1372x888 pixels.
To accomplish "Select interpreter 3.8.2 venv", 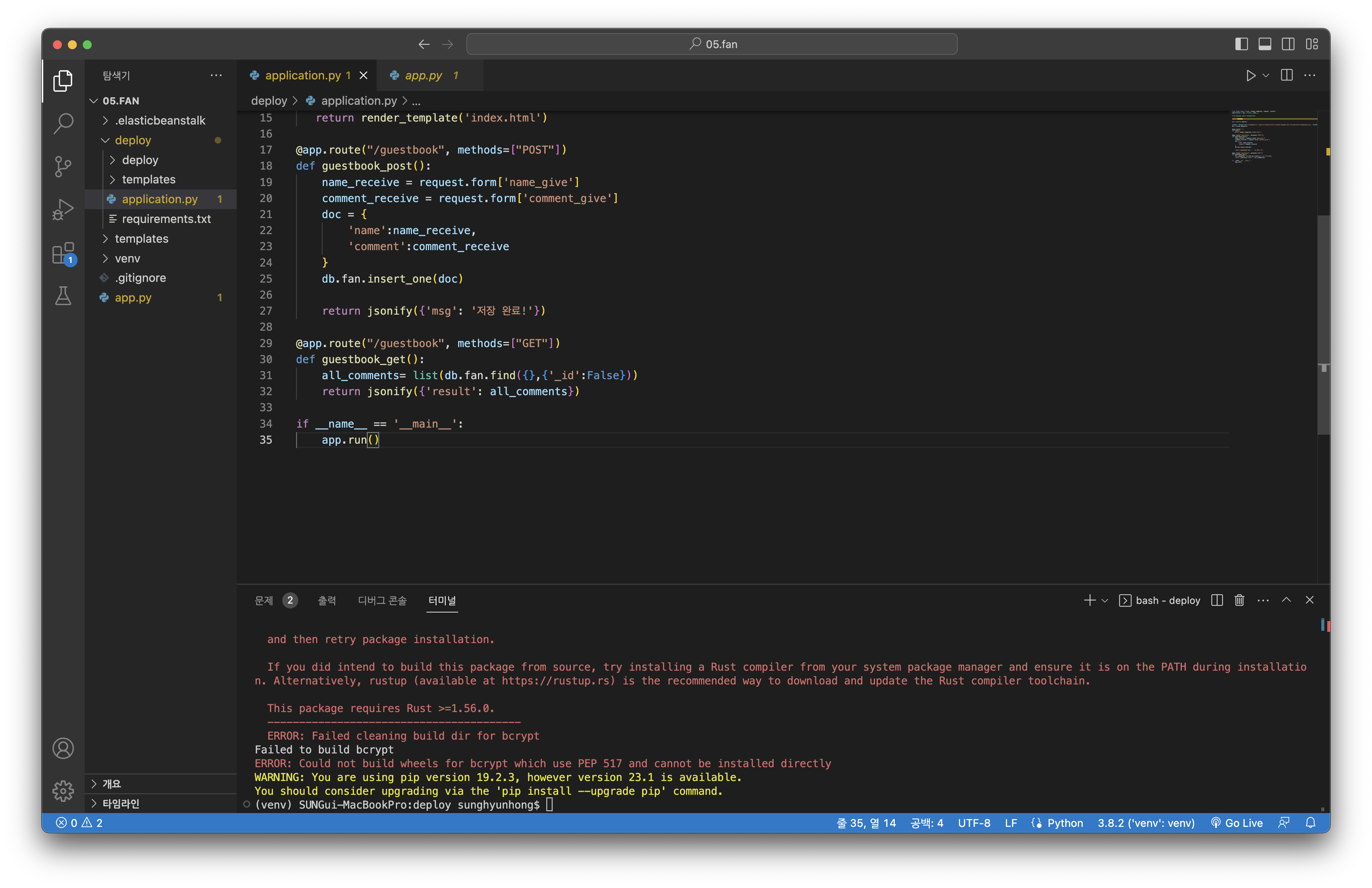I will [1146, 823].
